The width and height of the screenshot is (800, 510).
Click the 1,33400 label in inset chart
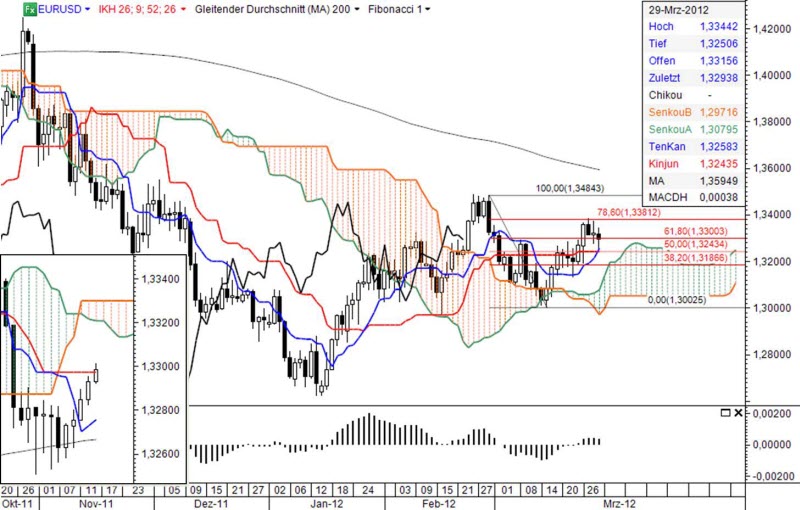click(x=161, y=279)
